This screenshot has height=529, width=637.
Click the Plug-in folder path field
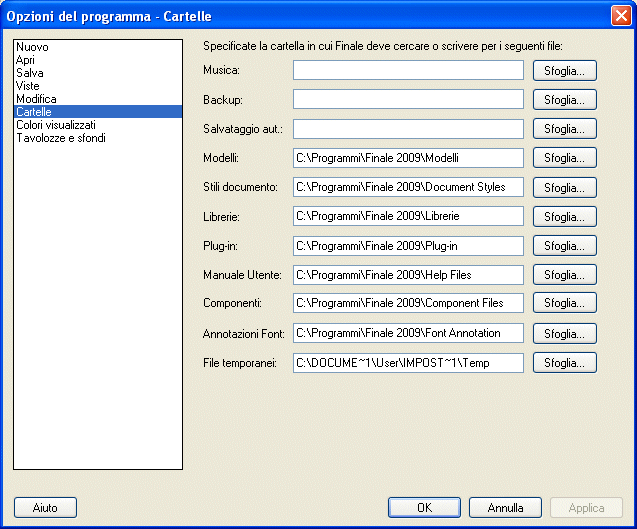point(408,246)
